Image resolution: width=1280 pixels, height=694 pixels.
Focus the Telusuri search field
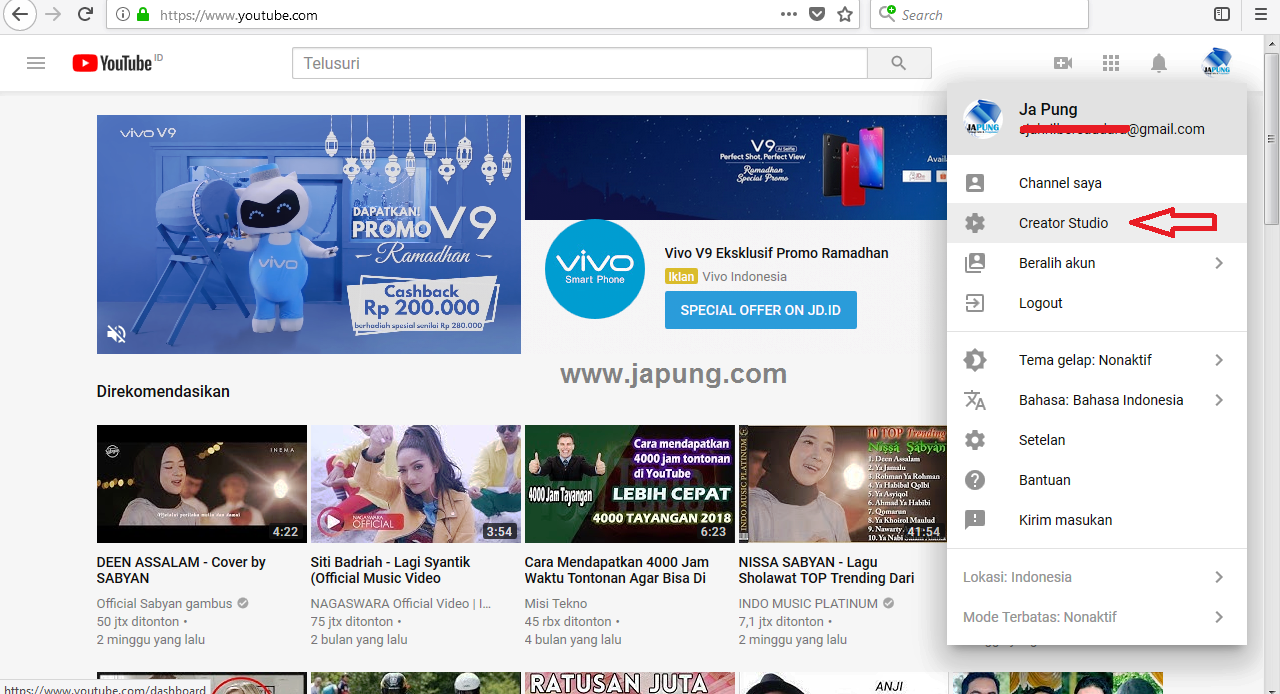(580, 63)
